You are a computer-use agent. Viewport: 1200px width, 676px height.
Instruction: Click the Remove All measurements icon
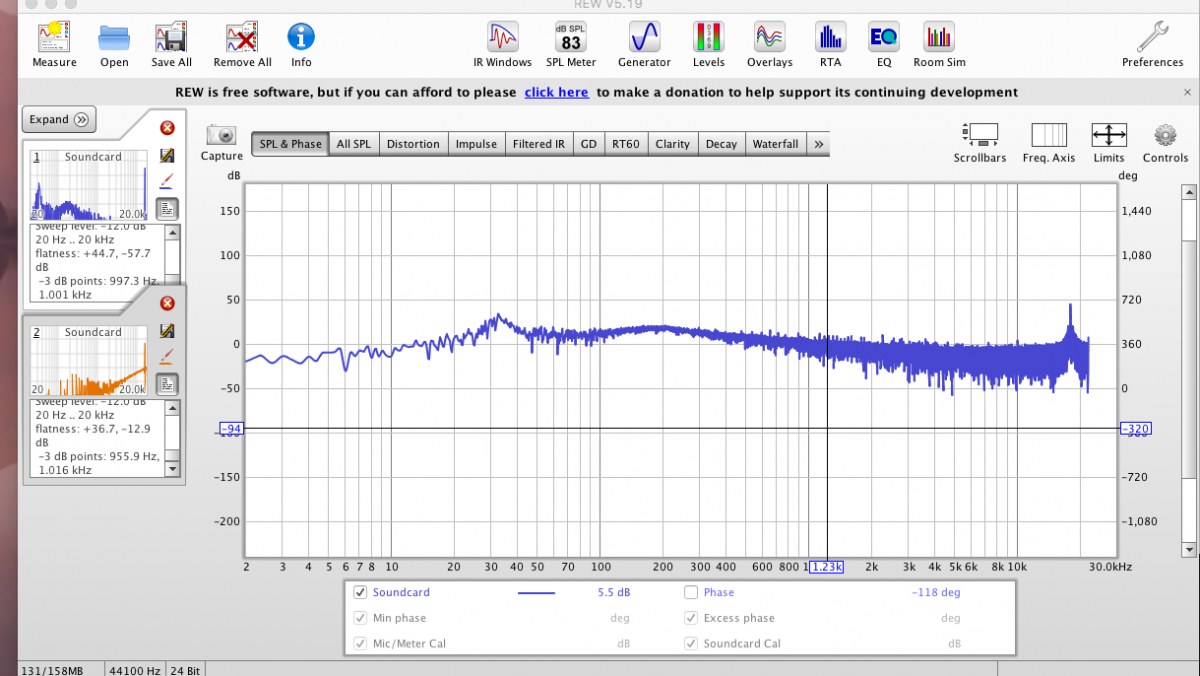[x=242, y=38]
